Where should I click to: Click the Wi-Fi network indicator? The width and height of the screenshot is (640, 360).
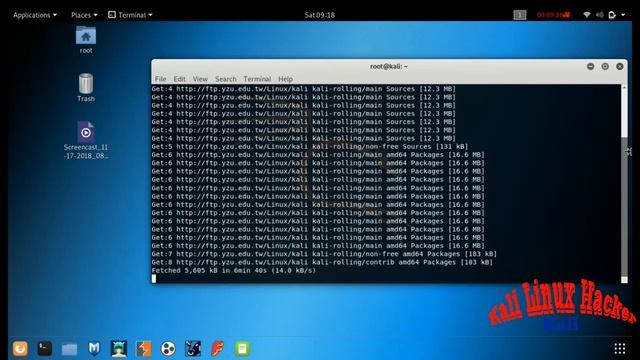point(587,15)
